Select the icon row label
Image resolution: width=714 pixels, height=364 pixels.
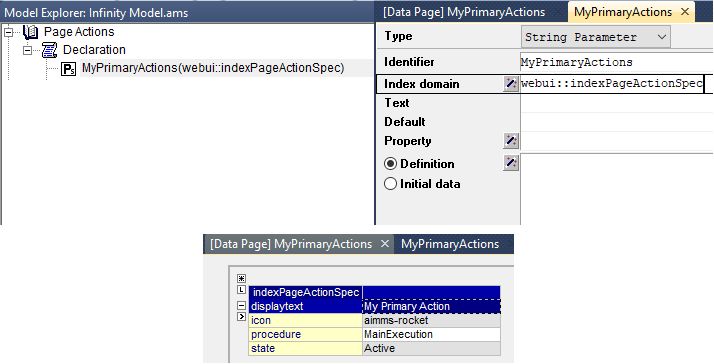pyautogui.click(x=306, y=320)
